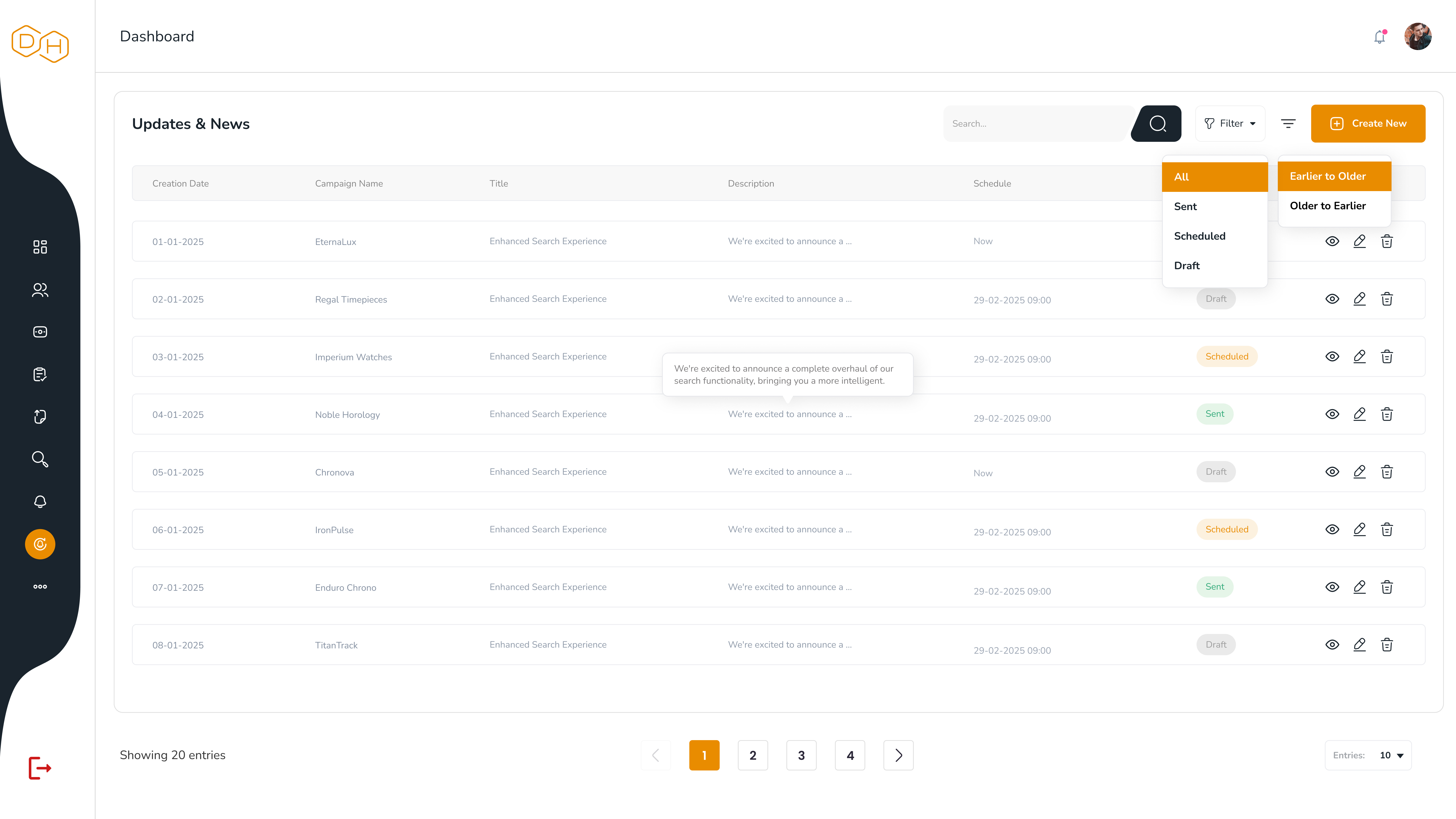Click the red logout icon
This screenshot has width=1456, height=819.
(40, 768)
